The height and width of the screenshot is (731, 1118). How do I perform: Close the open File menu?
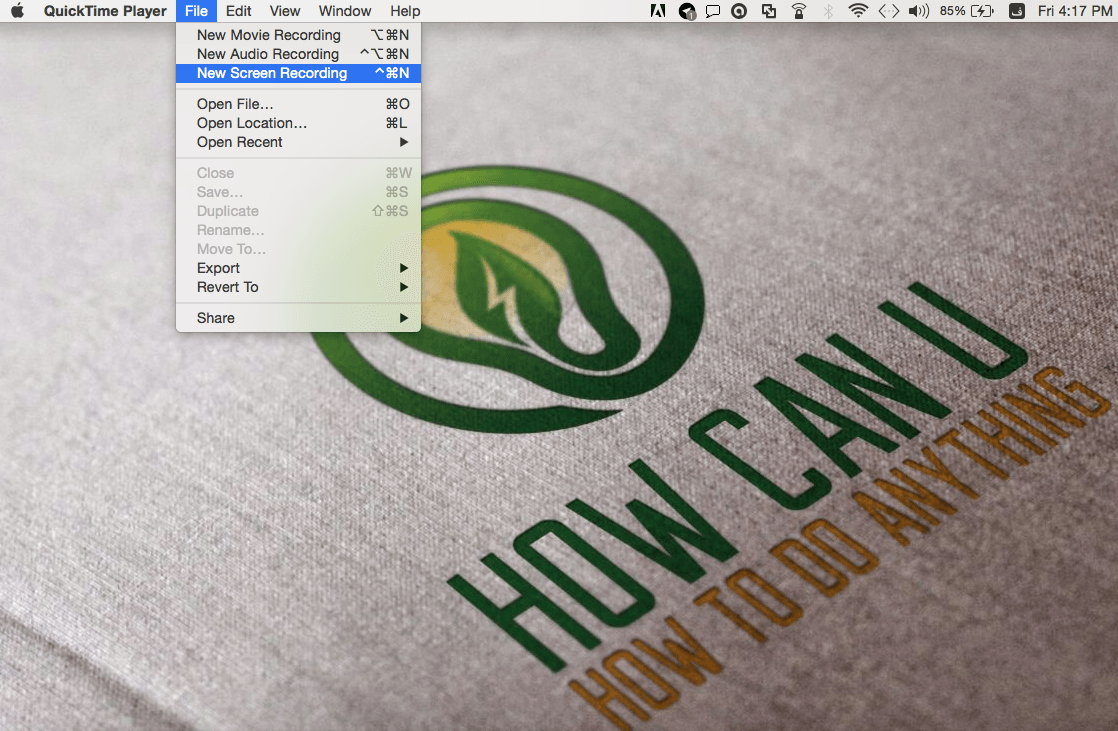(x=196, y=11)
